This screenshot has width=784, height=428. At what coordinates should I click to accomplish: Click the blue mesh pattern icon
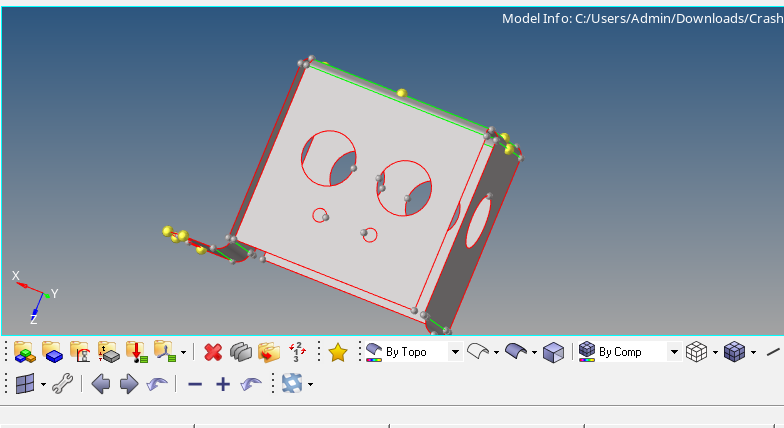292,384
